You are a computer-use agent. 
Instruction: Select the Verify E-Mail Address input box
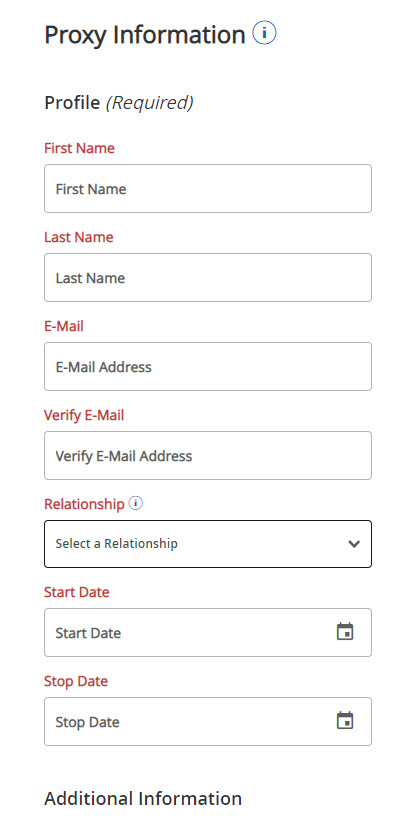pos(208,455)
